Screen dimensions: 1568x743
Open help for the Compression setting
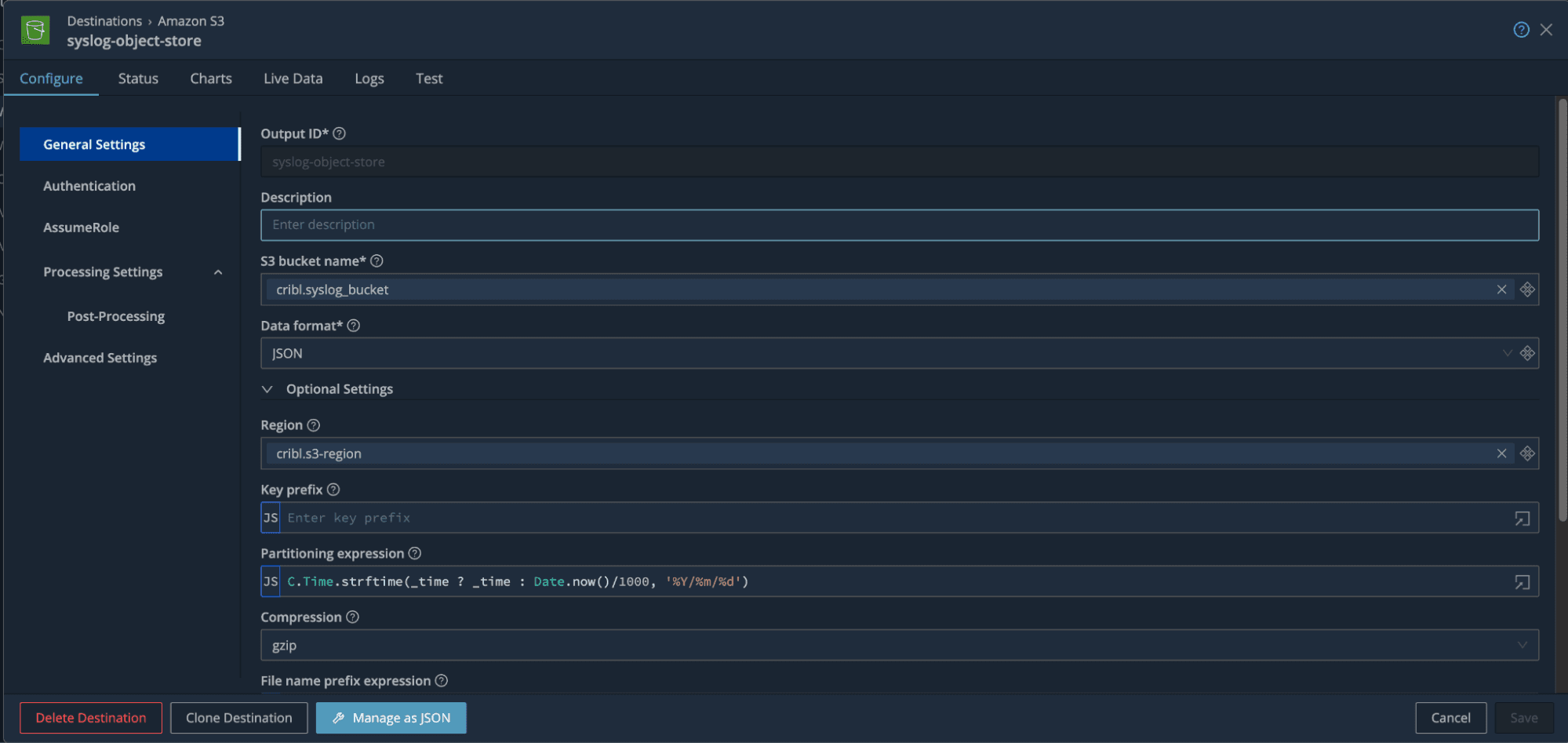coord(353,617)
